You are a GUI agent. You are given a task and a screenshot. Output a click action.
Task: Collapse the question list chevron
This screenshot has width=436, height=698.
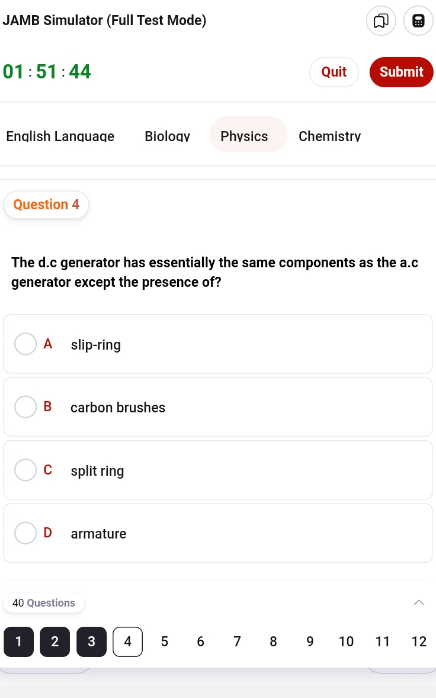click(x=419, y=603)
